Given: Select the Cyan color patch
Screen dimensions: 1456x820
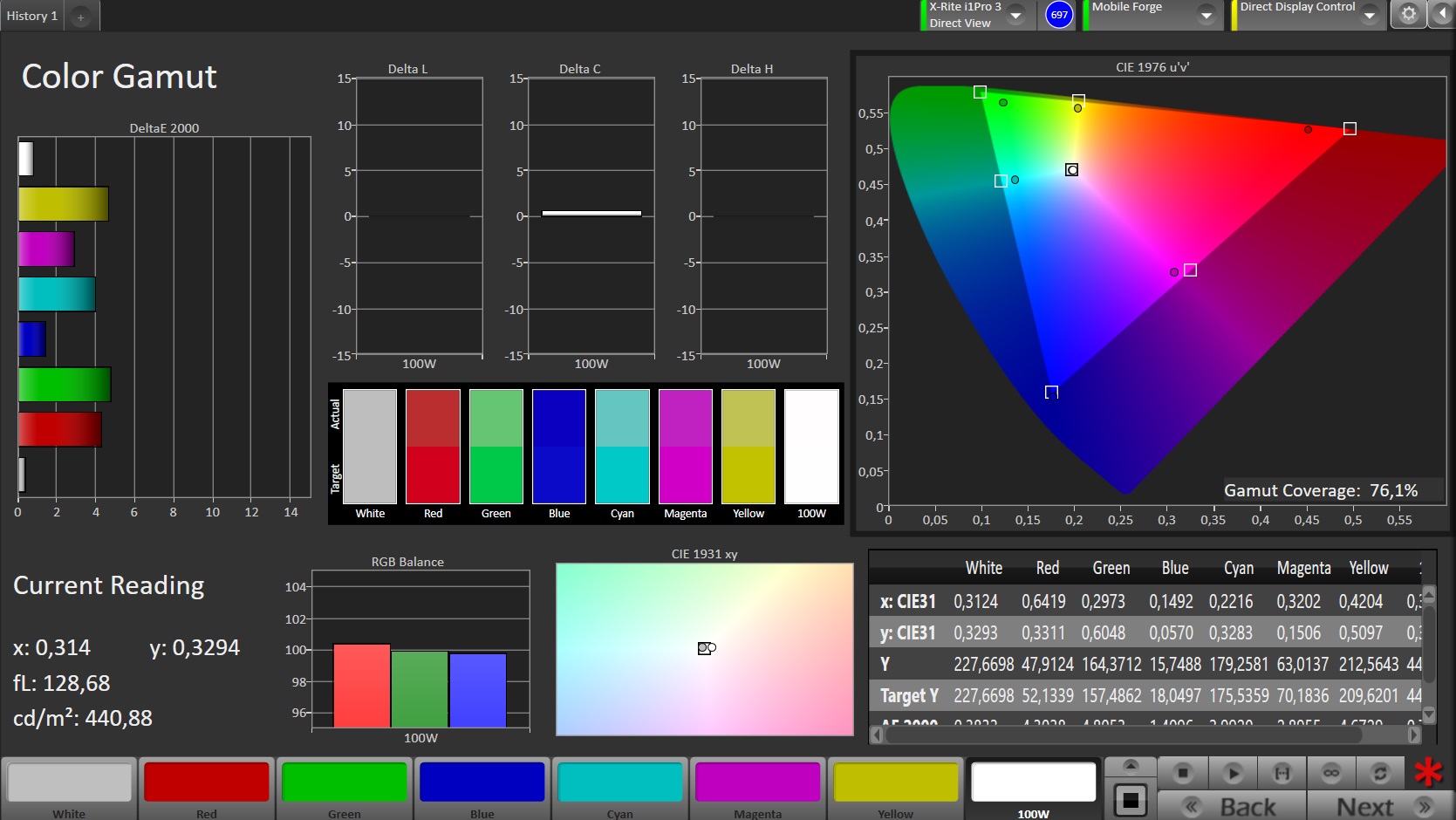Looking at the screenshot, I should coord(619,782).
